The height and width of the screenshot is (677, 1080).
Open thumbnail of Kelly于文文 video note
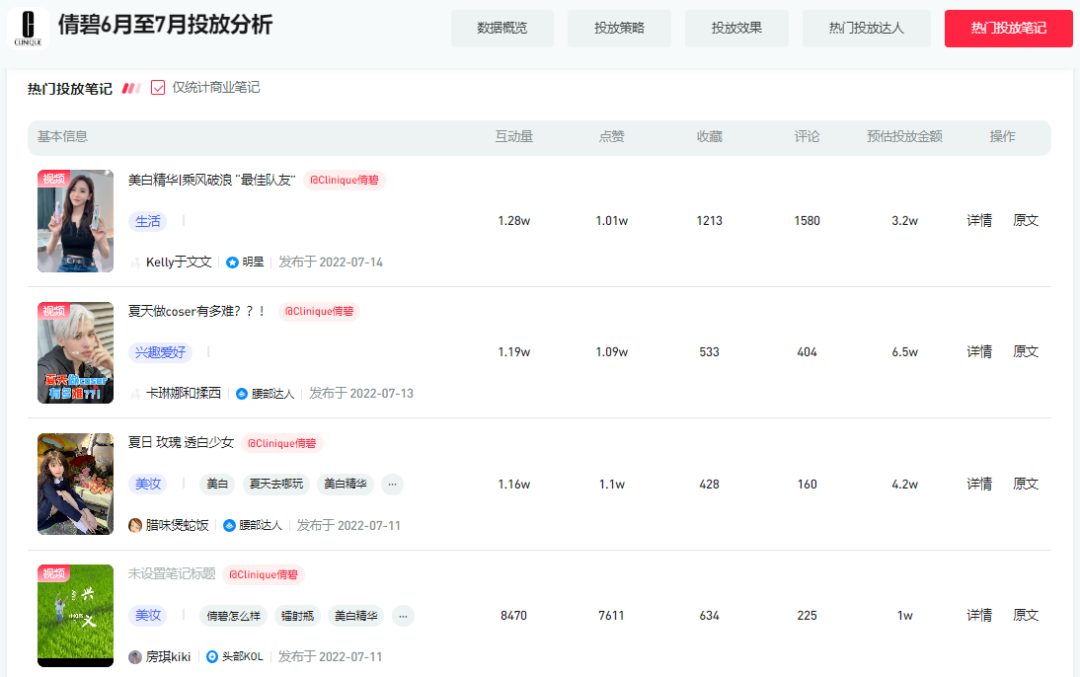tap(75, 221)
